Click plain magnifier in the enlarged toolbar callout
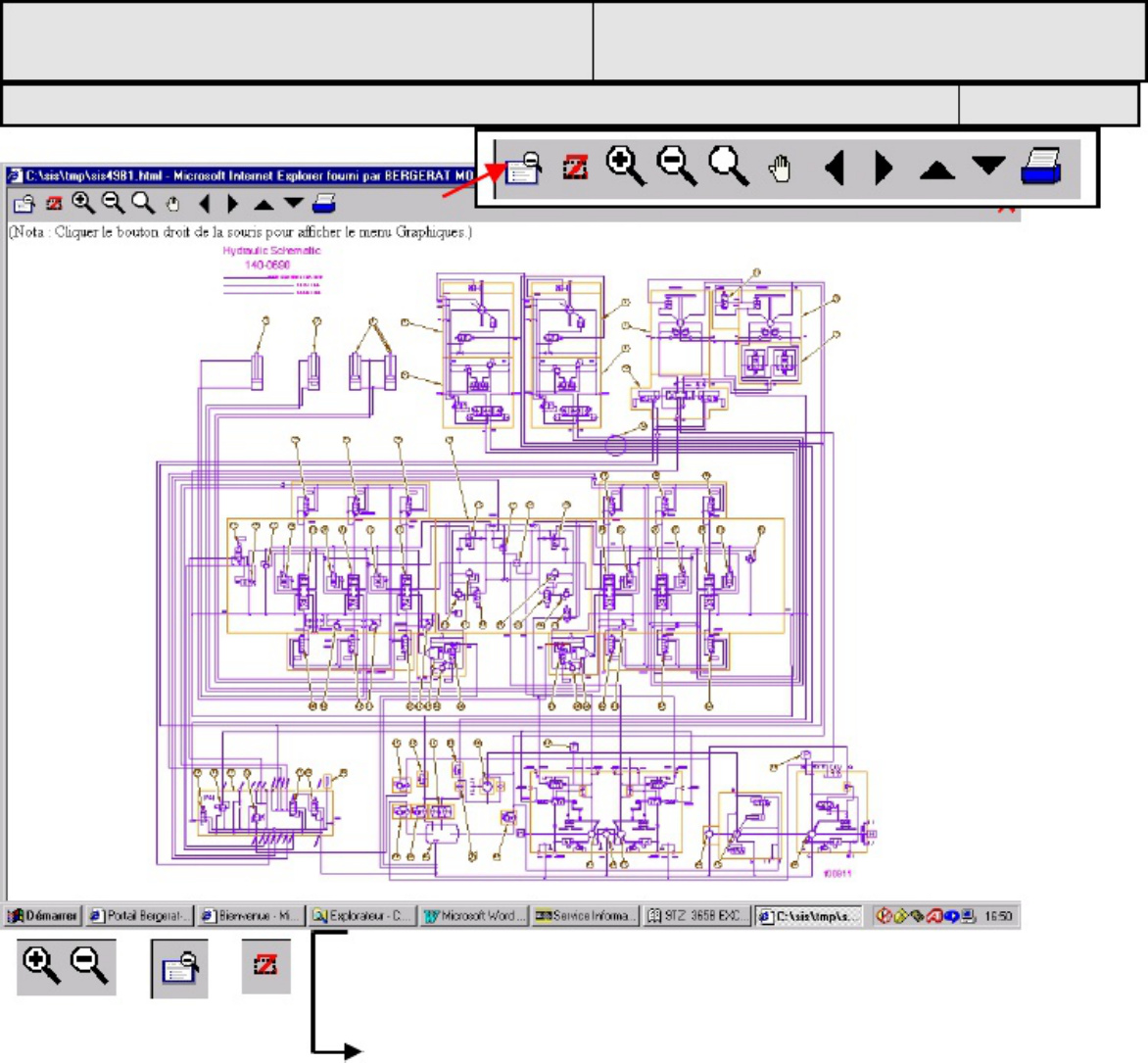 pos(729,167)
